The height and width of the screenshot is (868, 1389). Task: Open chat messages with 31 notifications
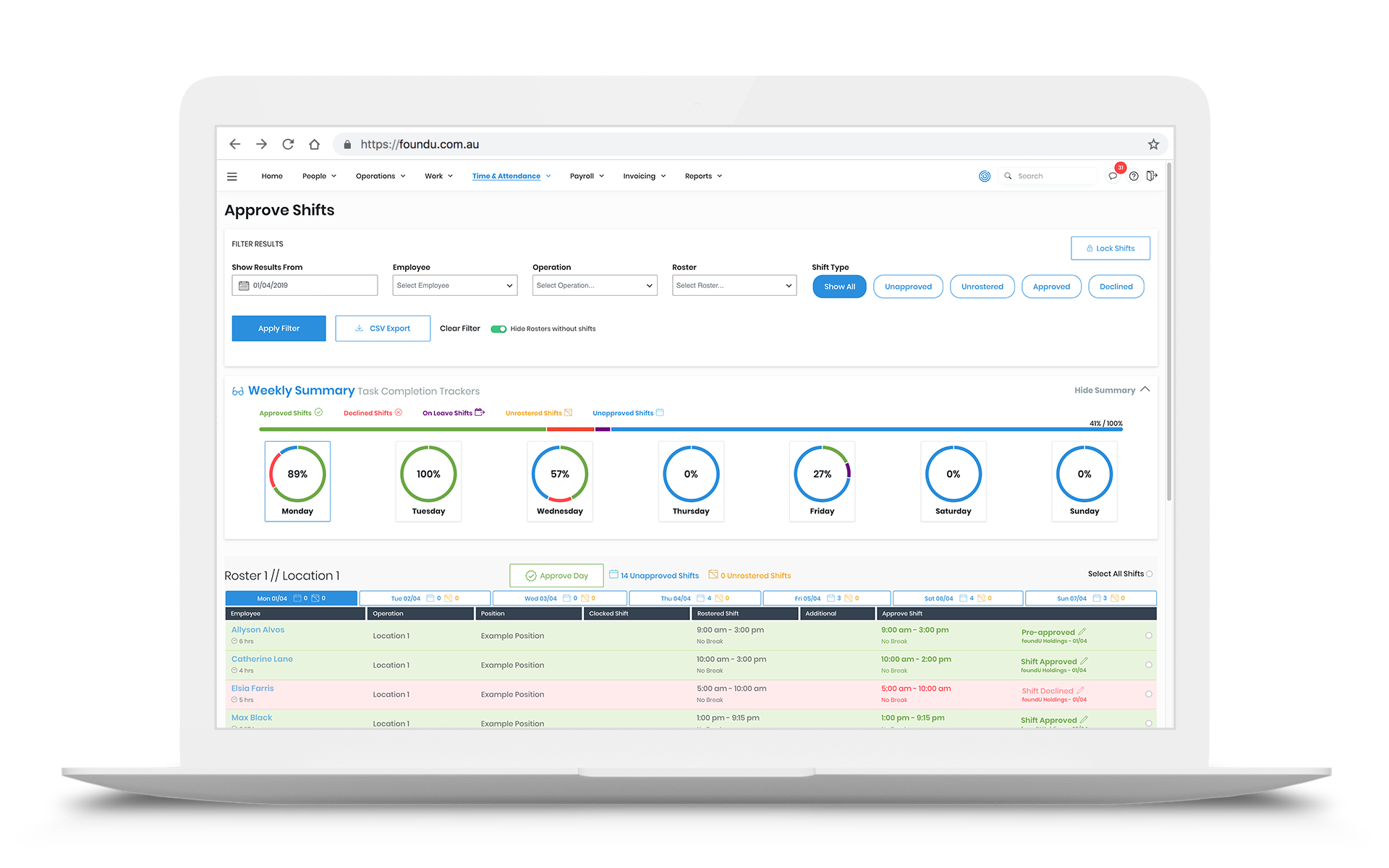(x=1113, y=176)
